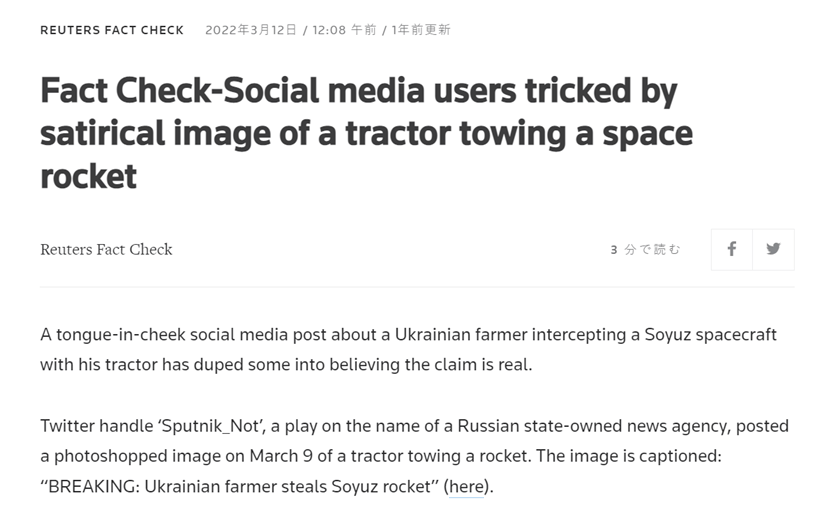Viewport: 831px width, 521px height.
Task: Open the 'here' hyperlink
Action: (466, 487)
